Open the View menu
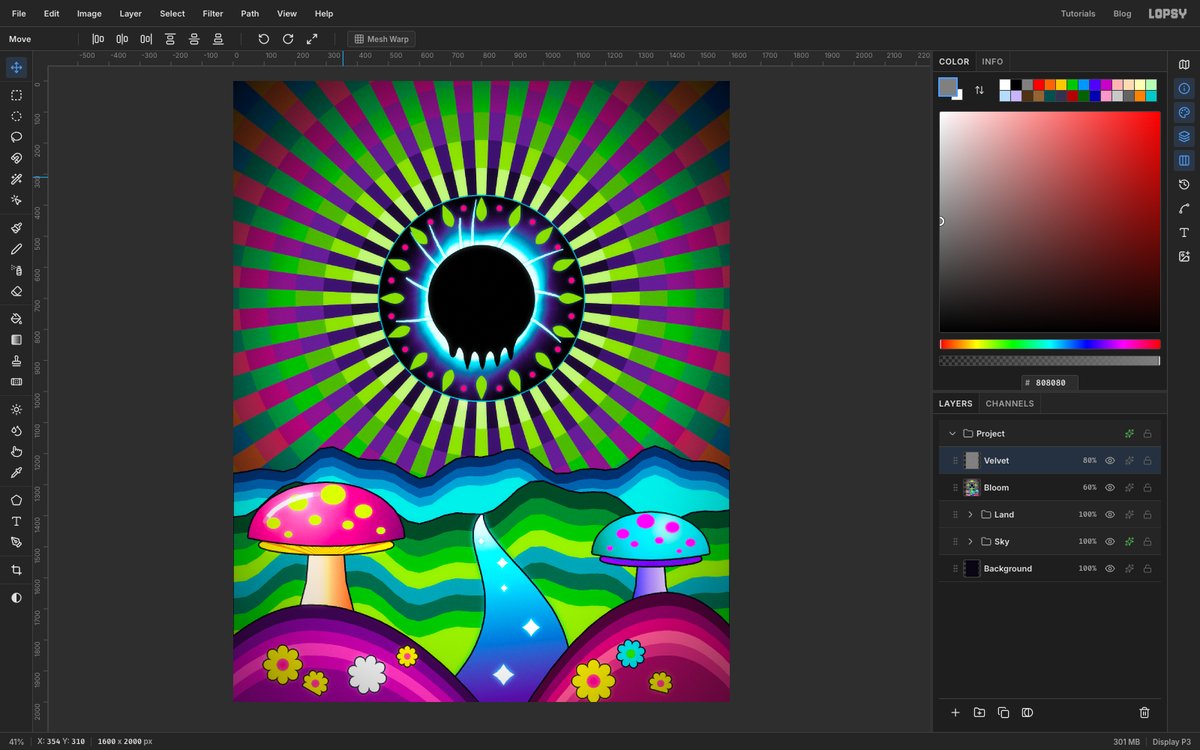 [287, 14]
